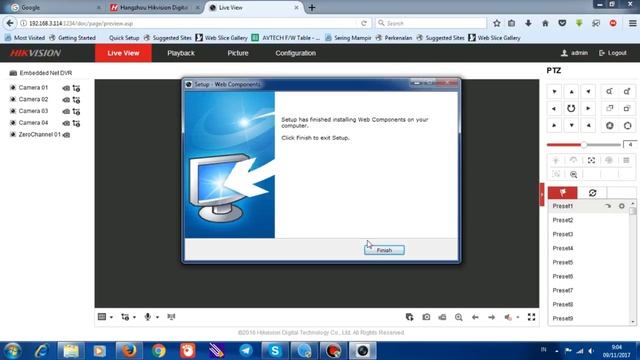The height and width of the screenshot is (360, 640).
Task: Click PTZ zoom in icon
Action: click(x=627, y=91)
